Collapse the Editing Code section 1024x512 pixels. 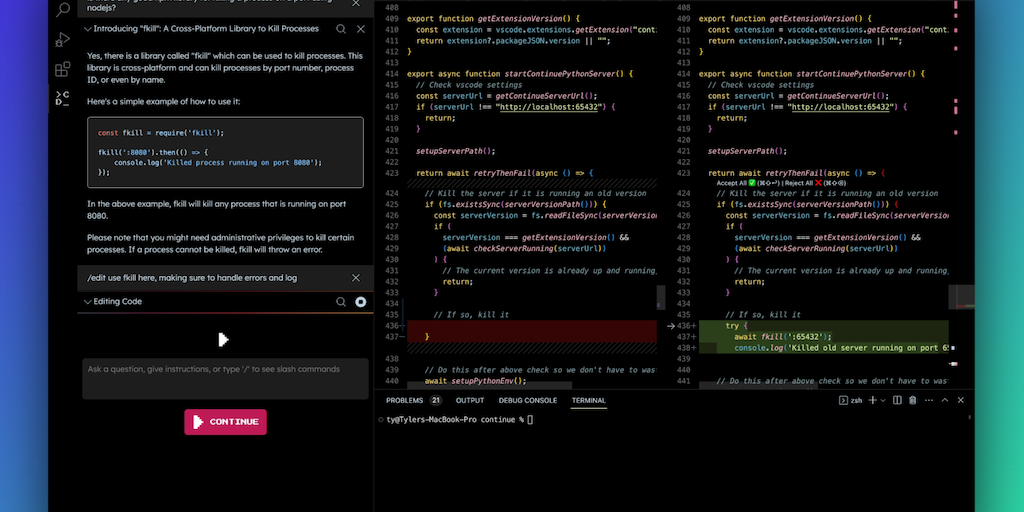pyautogui.click(x=87, y=301)
